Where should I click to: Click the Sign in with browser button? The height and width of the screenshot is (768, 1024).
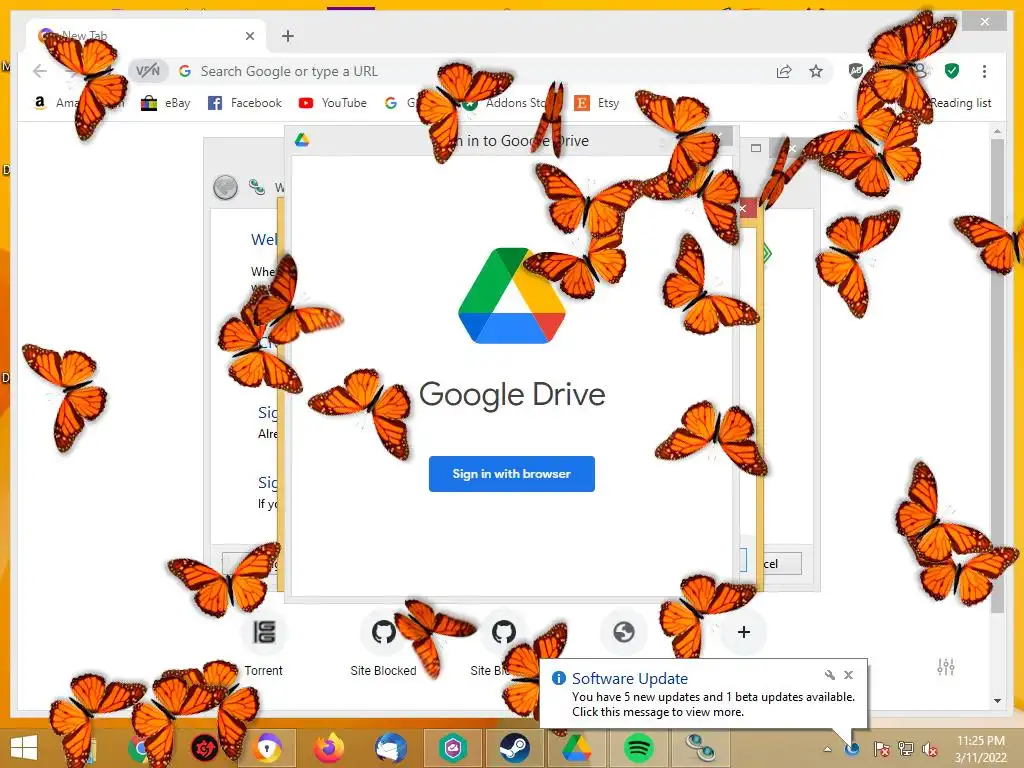[x=511, y=473]
